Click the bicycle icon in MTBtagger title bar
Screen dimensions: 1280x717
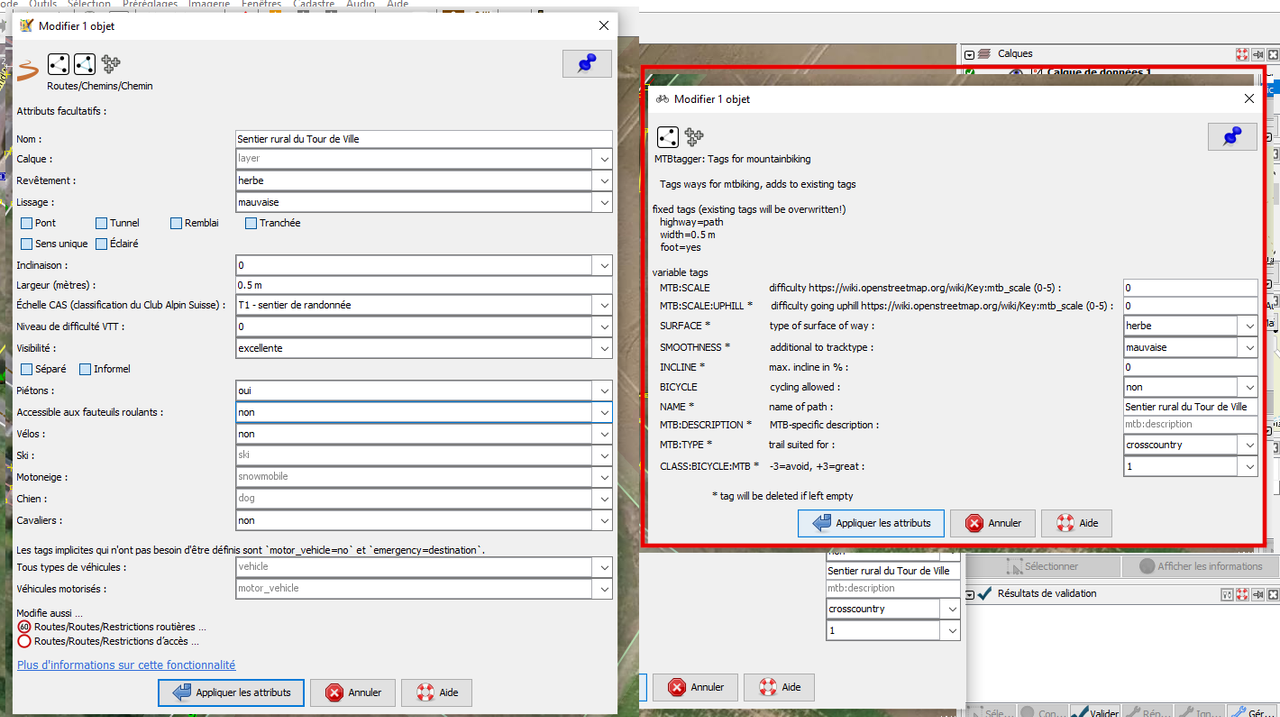tap(662, 99)
